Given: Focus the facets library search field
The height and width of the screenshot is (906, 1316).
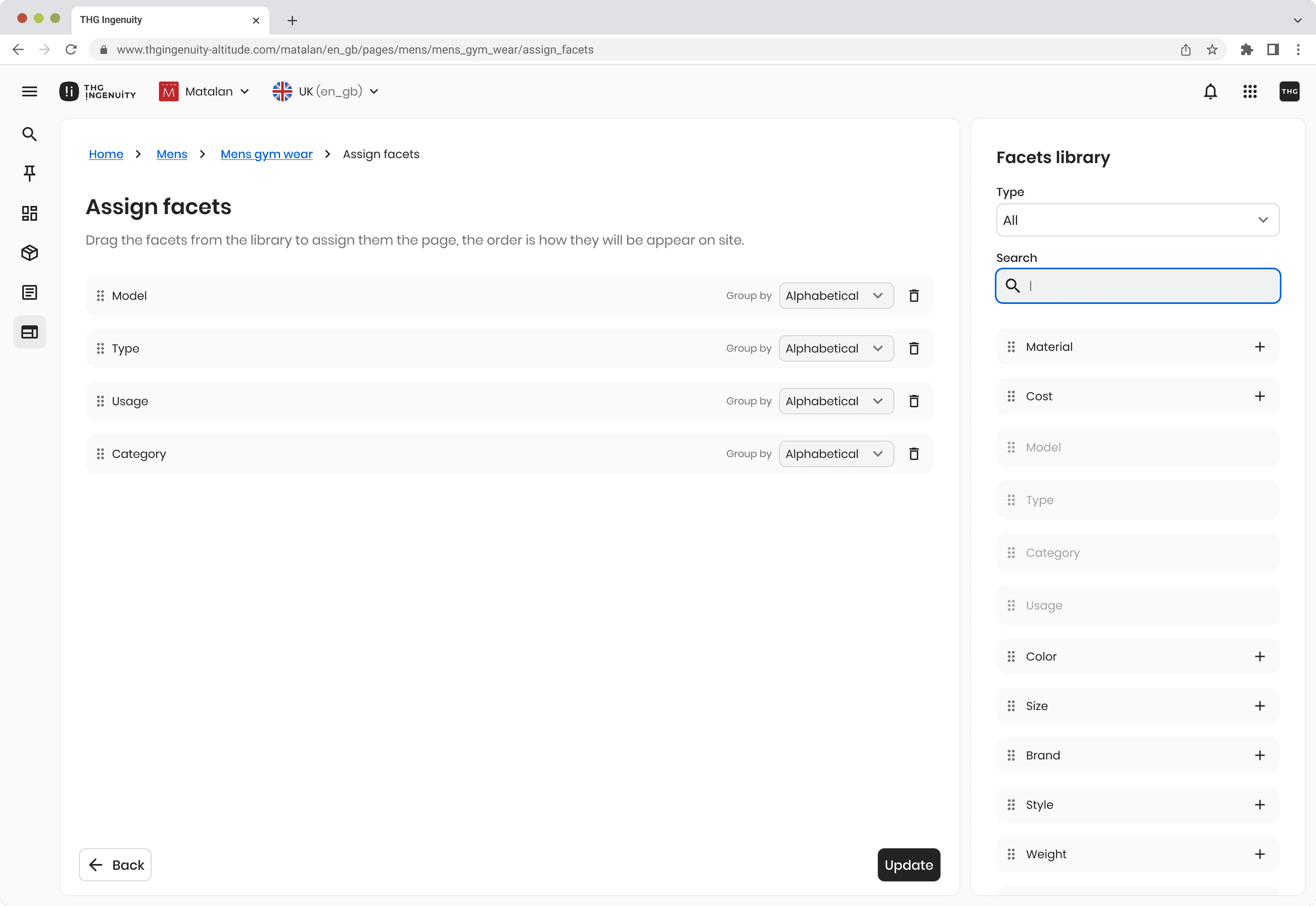Looking at the screenshot, I should pyautogui.click(x=1138, y=285).
